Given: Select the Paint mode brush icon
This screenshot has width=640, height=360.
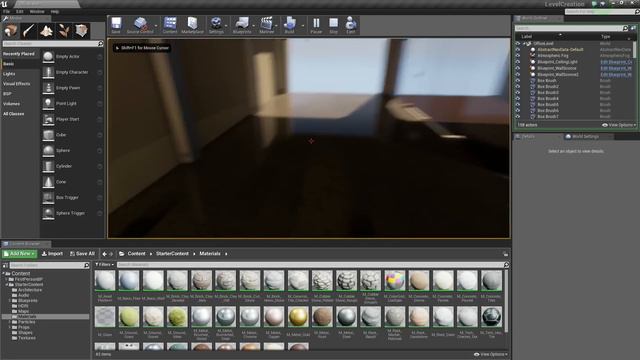Looking at the screenshot, I should click(x=29, y=31).
